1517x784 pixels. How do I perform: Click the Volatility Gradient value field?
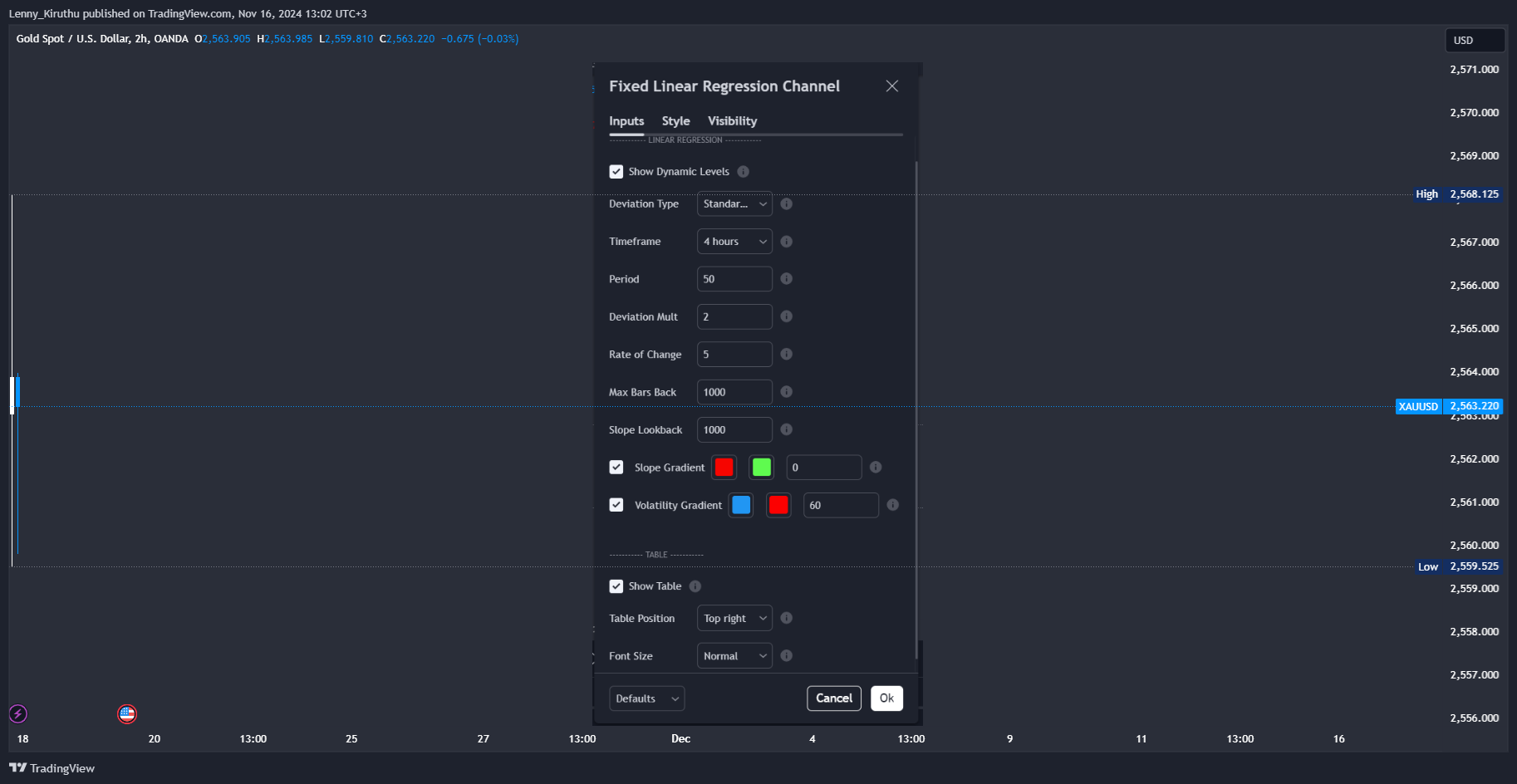pos(841,505)
